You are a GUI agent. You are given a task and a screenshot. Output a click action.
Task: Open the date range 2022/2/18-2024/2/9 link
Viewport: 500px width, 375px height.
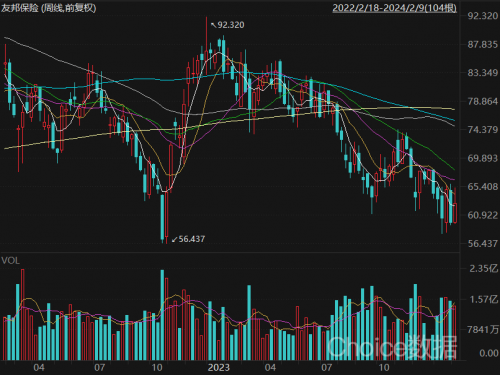pos(395,8)
